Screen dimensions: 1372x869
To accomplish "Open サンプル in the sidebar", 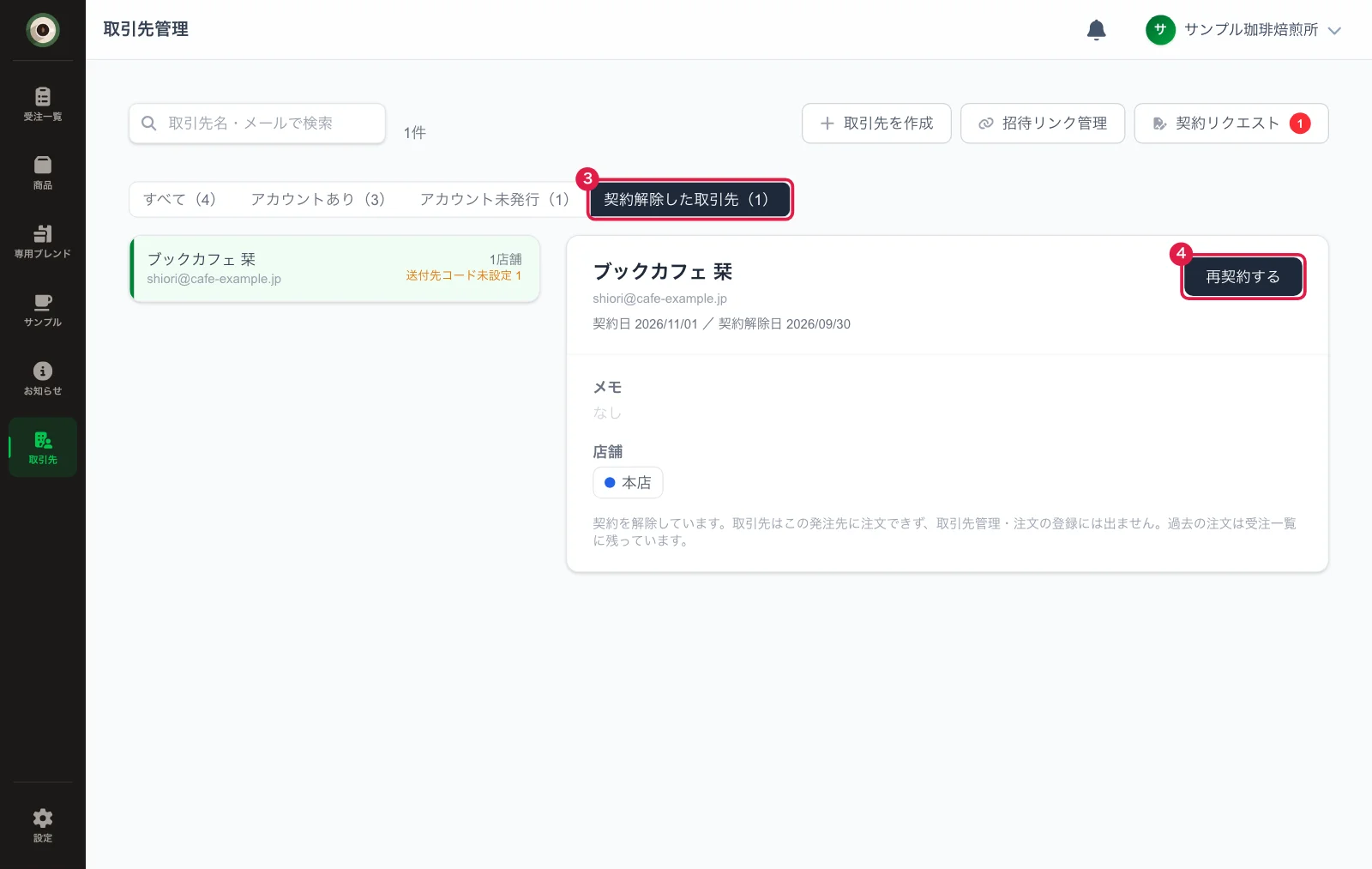I will point(42,310).
